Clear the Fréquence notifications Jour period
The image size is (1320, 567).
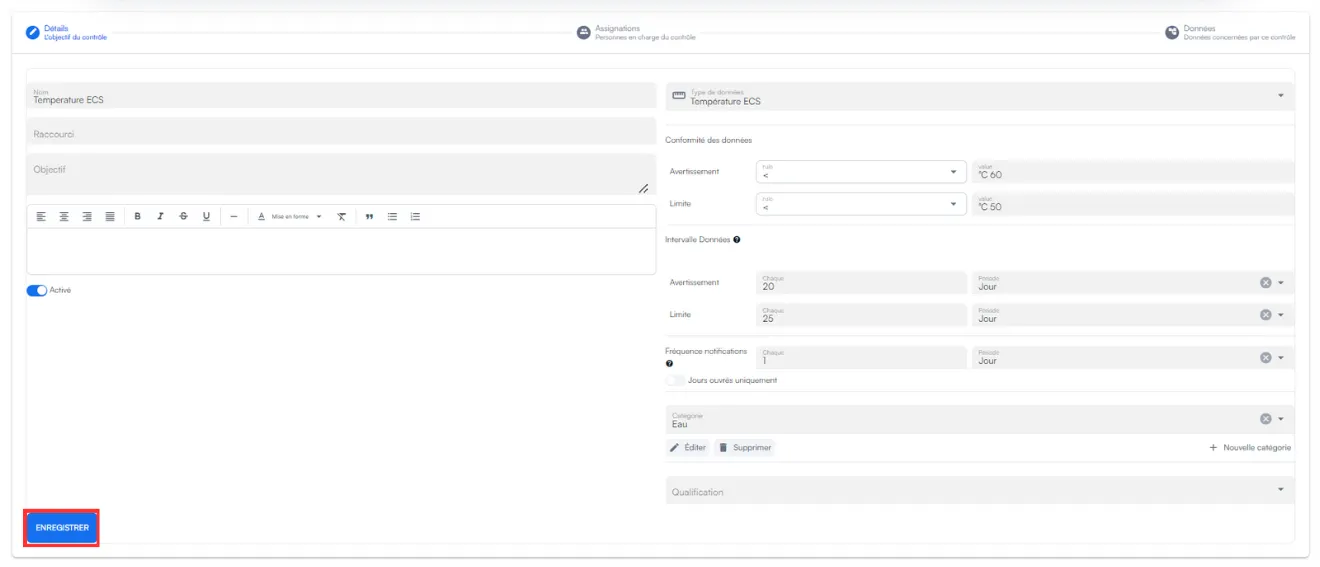pos(1265,357)
